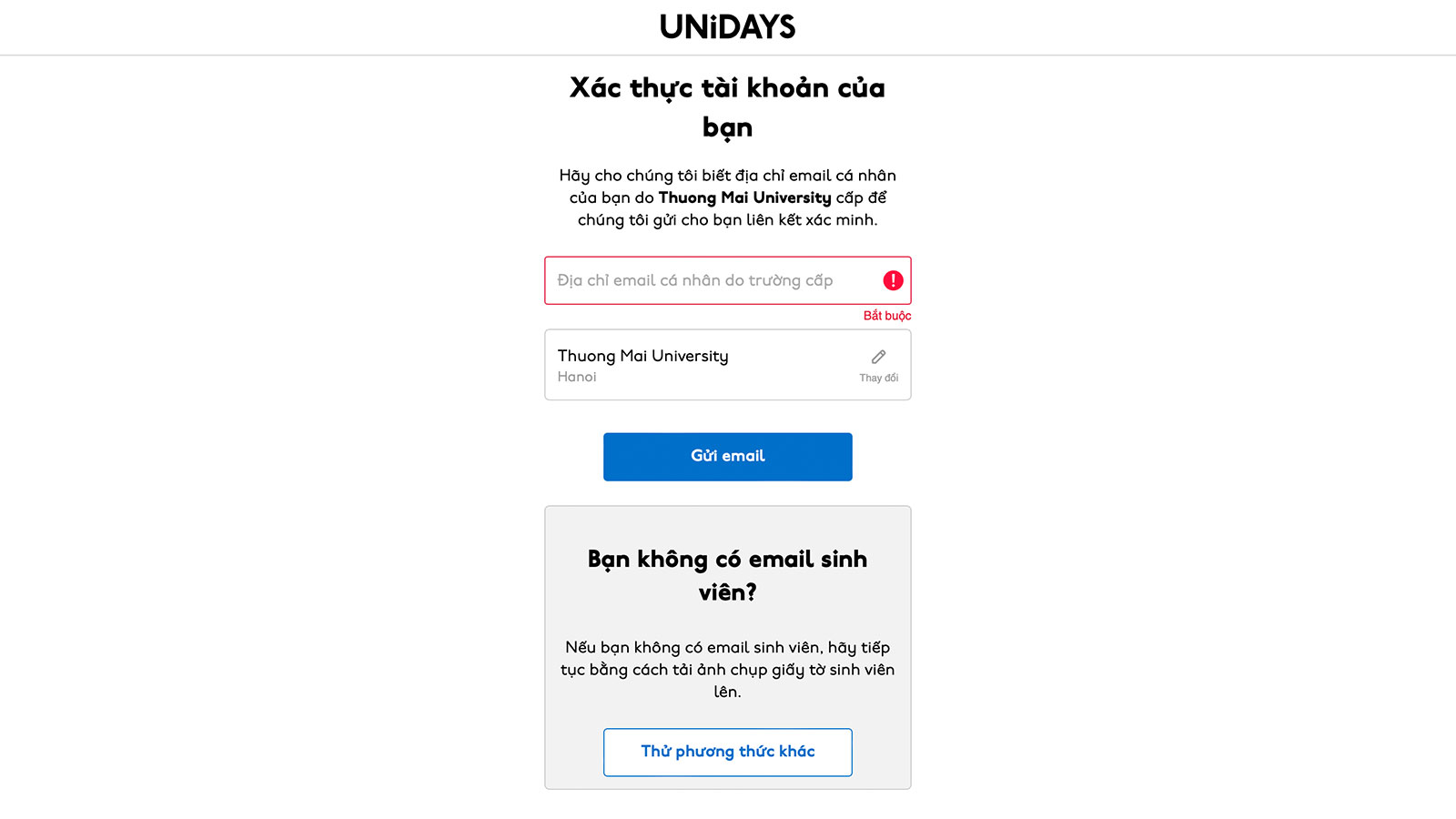The image size is (1456, 819).
Task: Choose "Thử phương thức khác" button
Action: tap(727, 752)
